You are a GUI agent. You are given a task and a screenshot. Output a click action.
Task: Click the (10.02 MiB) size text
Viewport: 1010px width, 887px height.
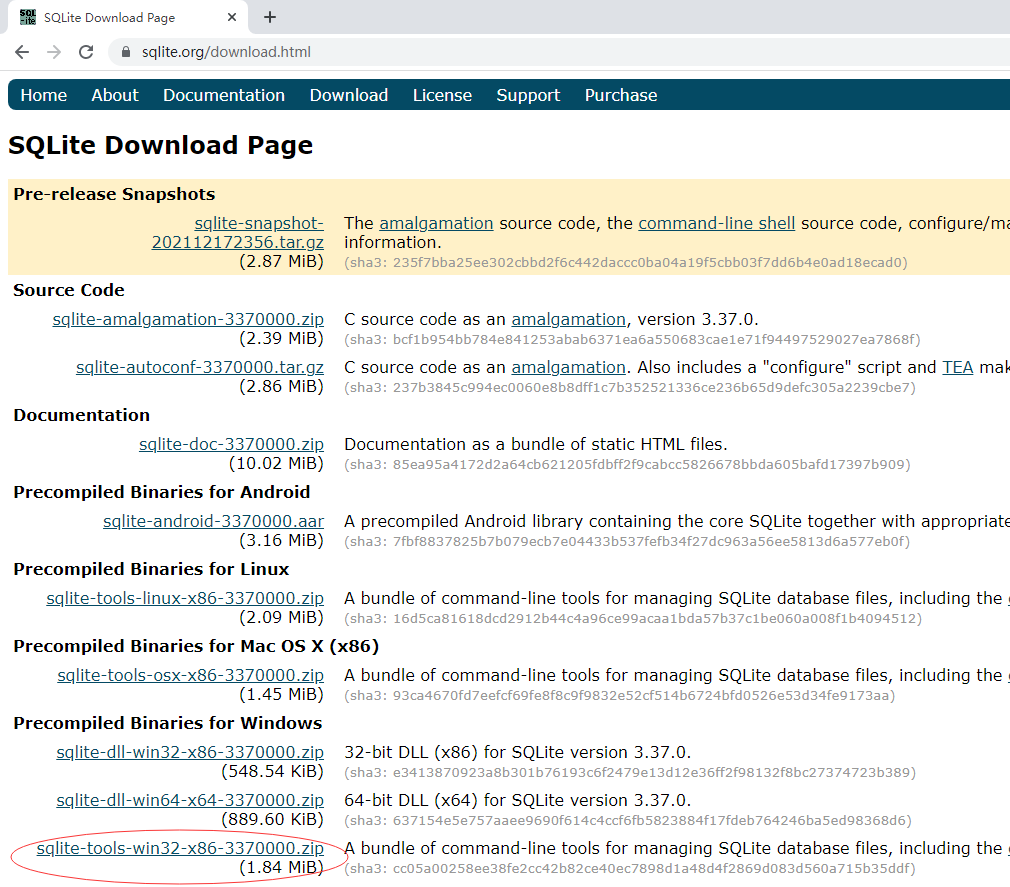click(276, 463)
